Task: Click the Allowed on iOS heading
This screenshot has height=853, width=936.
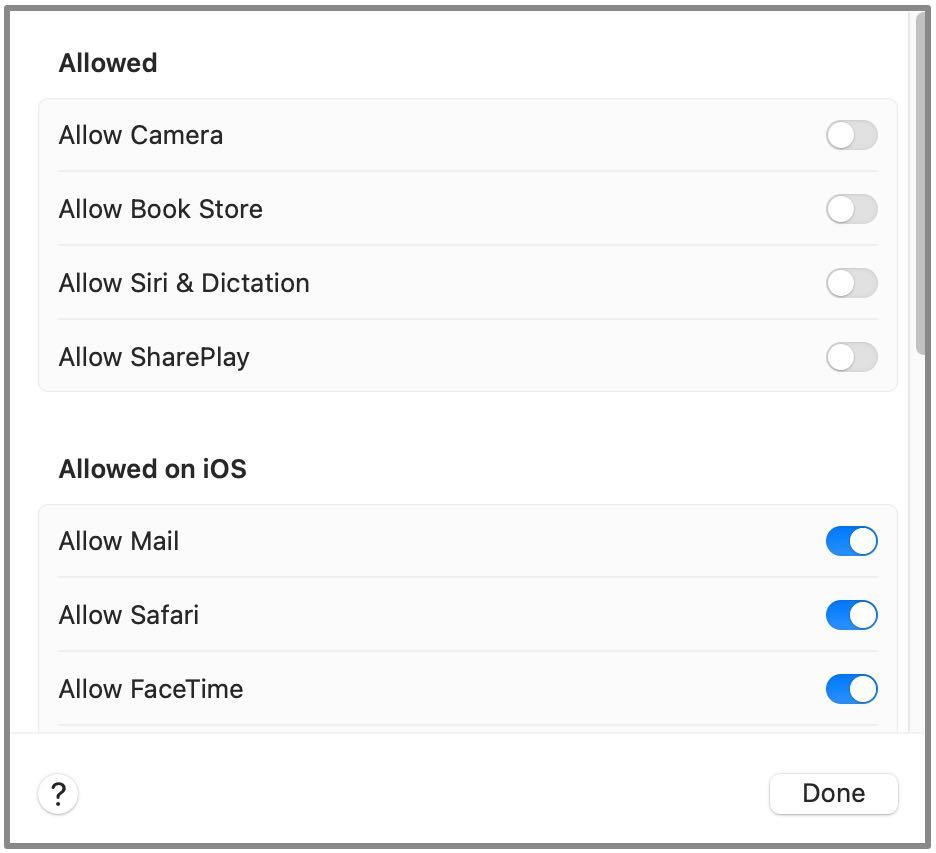Action: (x=153, y=469)
